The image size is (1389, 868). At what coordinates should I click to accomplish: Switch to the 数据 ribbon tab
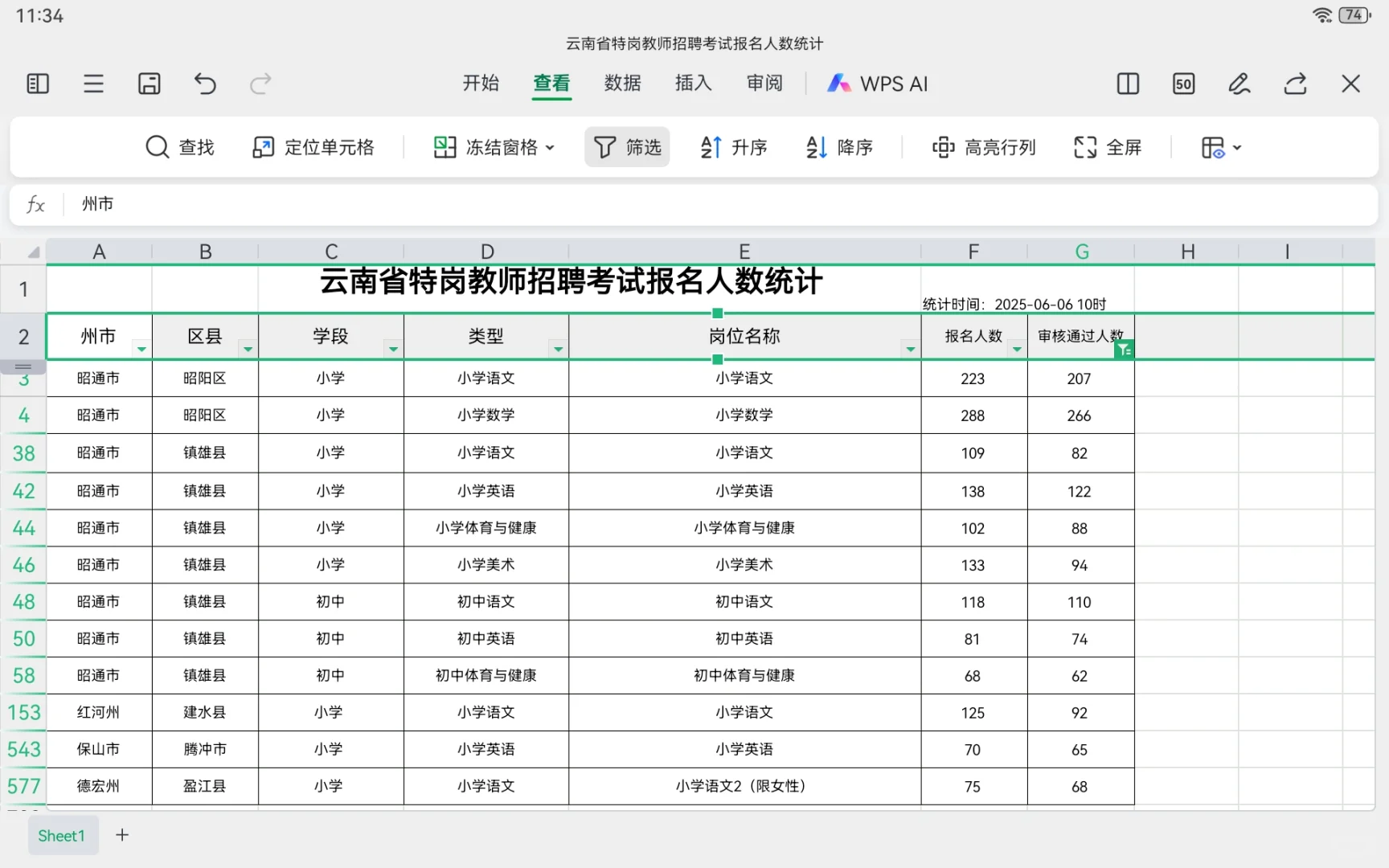(x=621, y=84)
